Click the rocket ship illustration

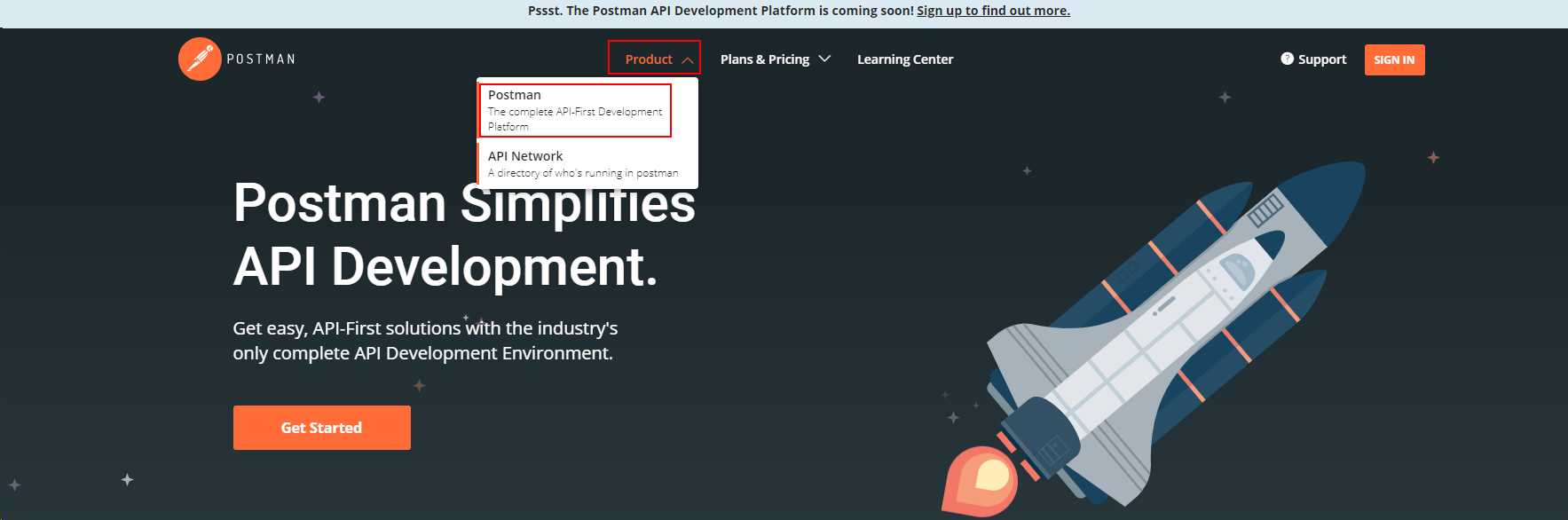coord(1154,337)
